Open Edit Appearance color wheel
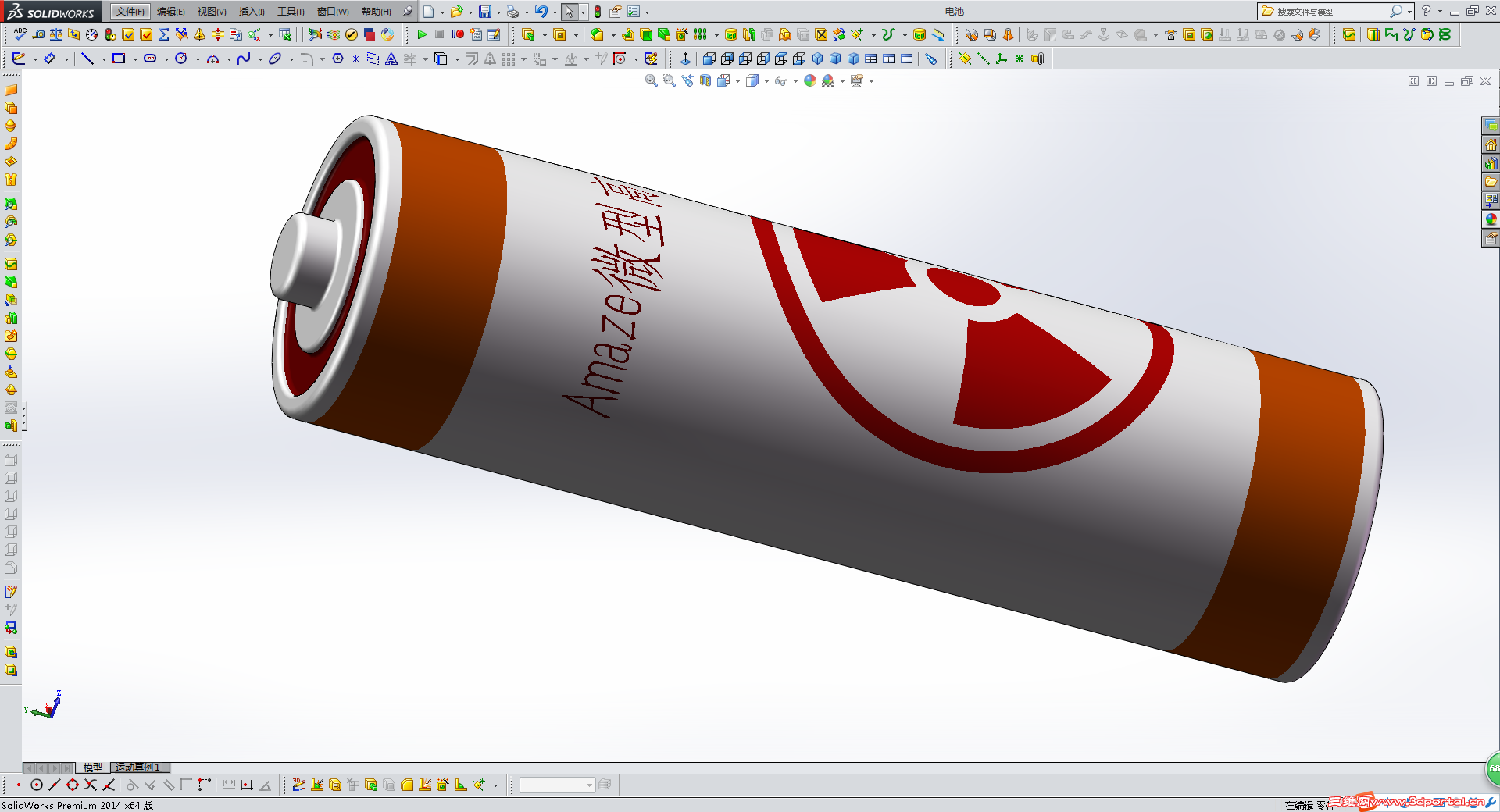1500x812 pixels. click(x=809, y=80)
